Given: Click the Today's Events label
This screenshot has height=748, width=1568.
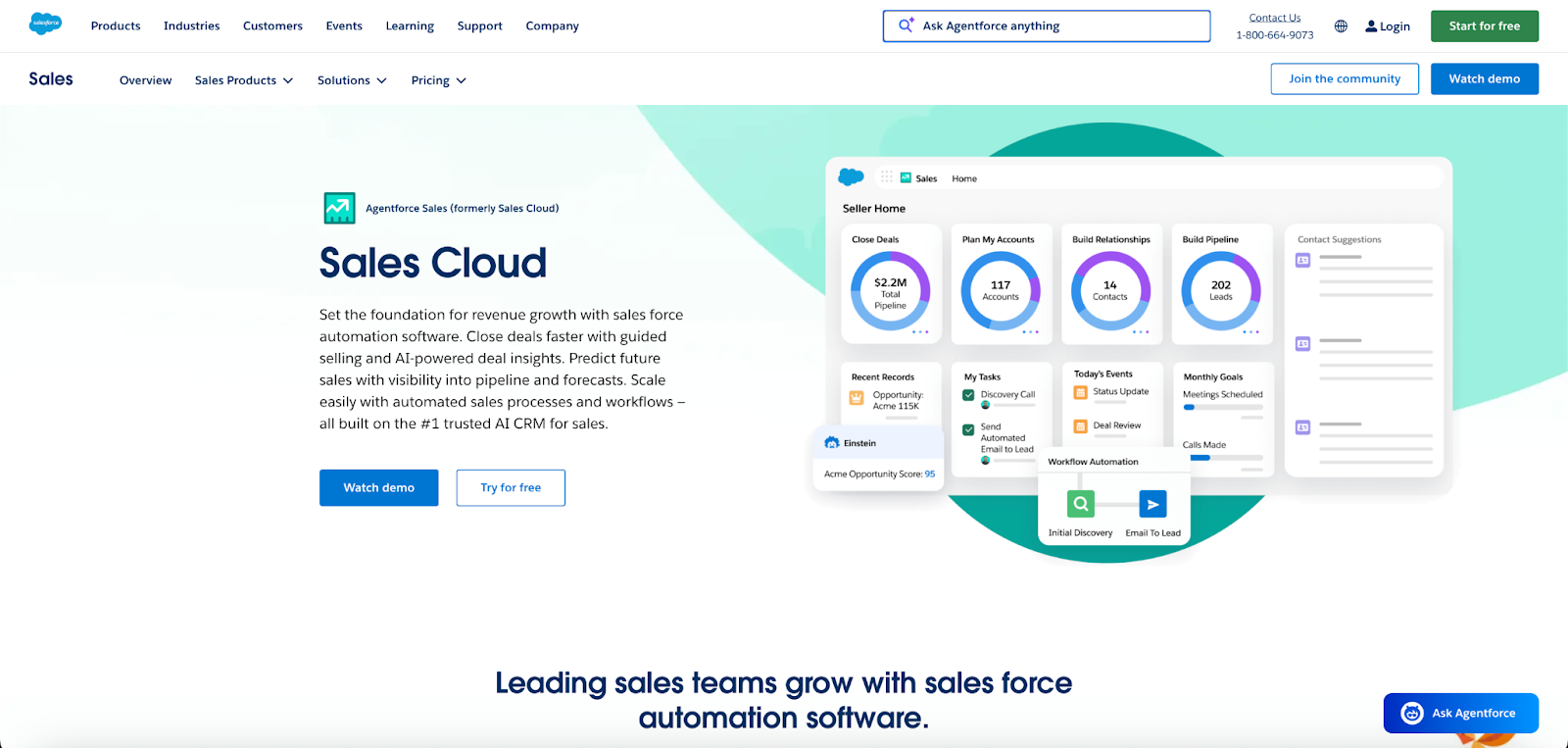Looking at the screenshot, I should pos(1103,374).
